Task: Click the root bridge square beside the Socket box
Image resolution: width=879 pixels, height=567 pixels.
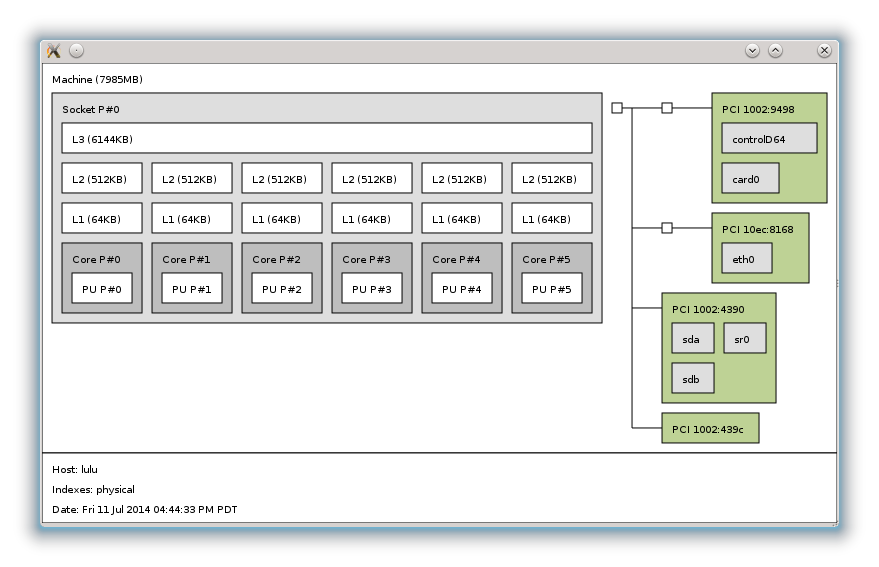Action: point(617,108)
